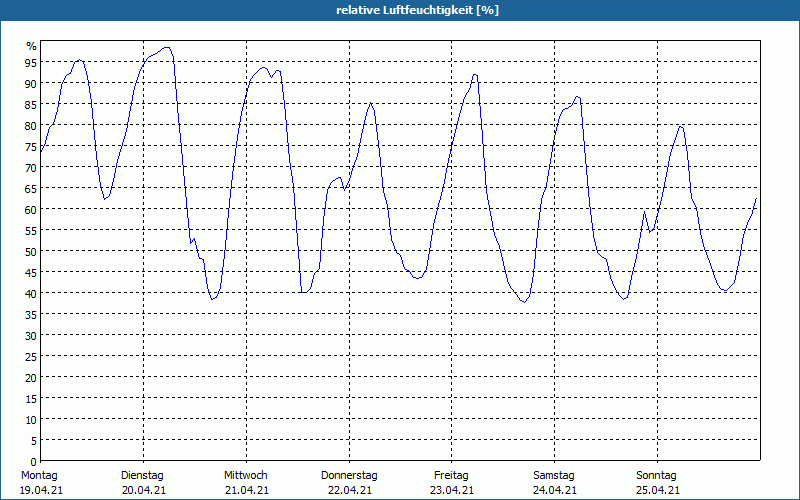Image resolution: width=800 pixels, height=500 pixels.
Task: Click the 20 tick label on y-axis
Action: 31,377
